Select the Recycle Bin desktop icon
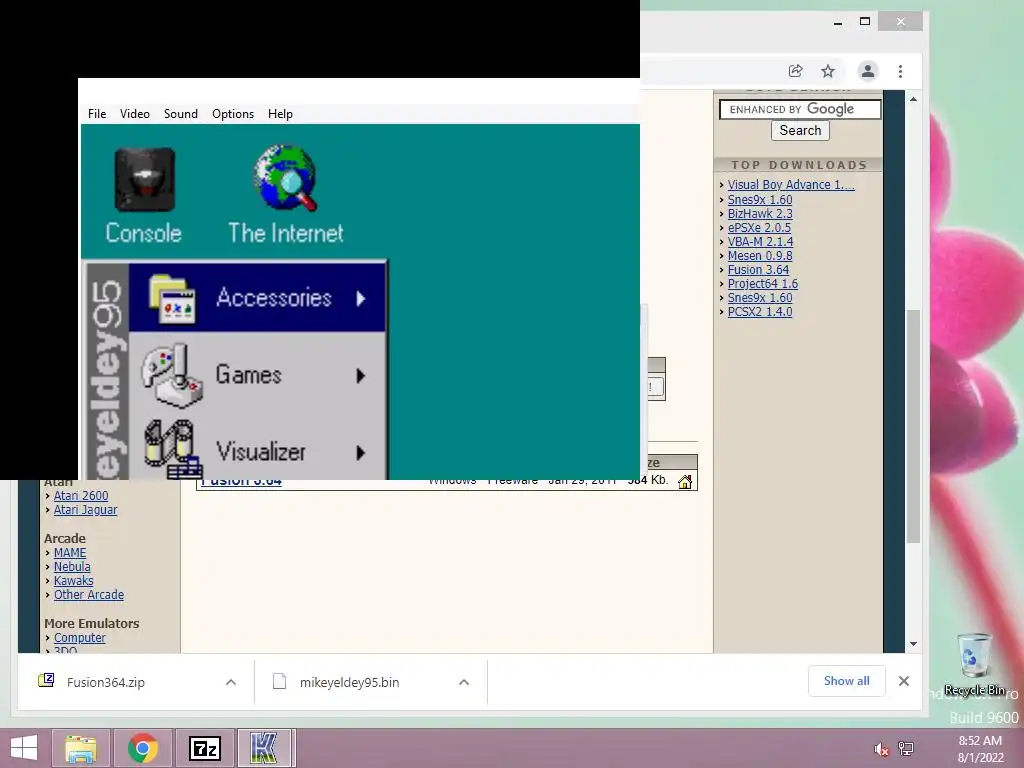The height and width of the screenshot is (768, 1024). pyautogui.click(x=974, y=664)
